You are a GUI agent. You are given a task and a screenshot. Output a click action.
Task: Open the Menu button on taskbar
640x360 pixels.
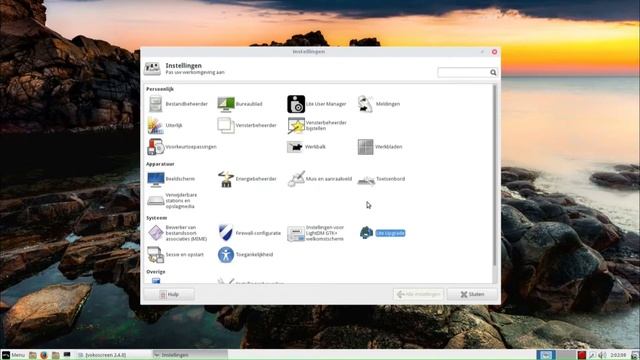(13, 355)
